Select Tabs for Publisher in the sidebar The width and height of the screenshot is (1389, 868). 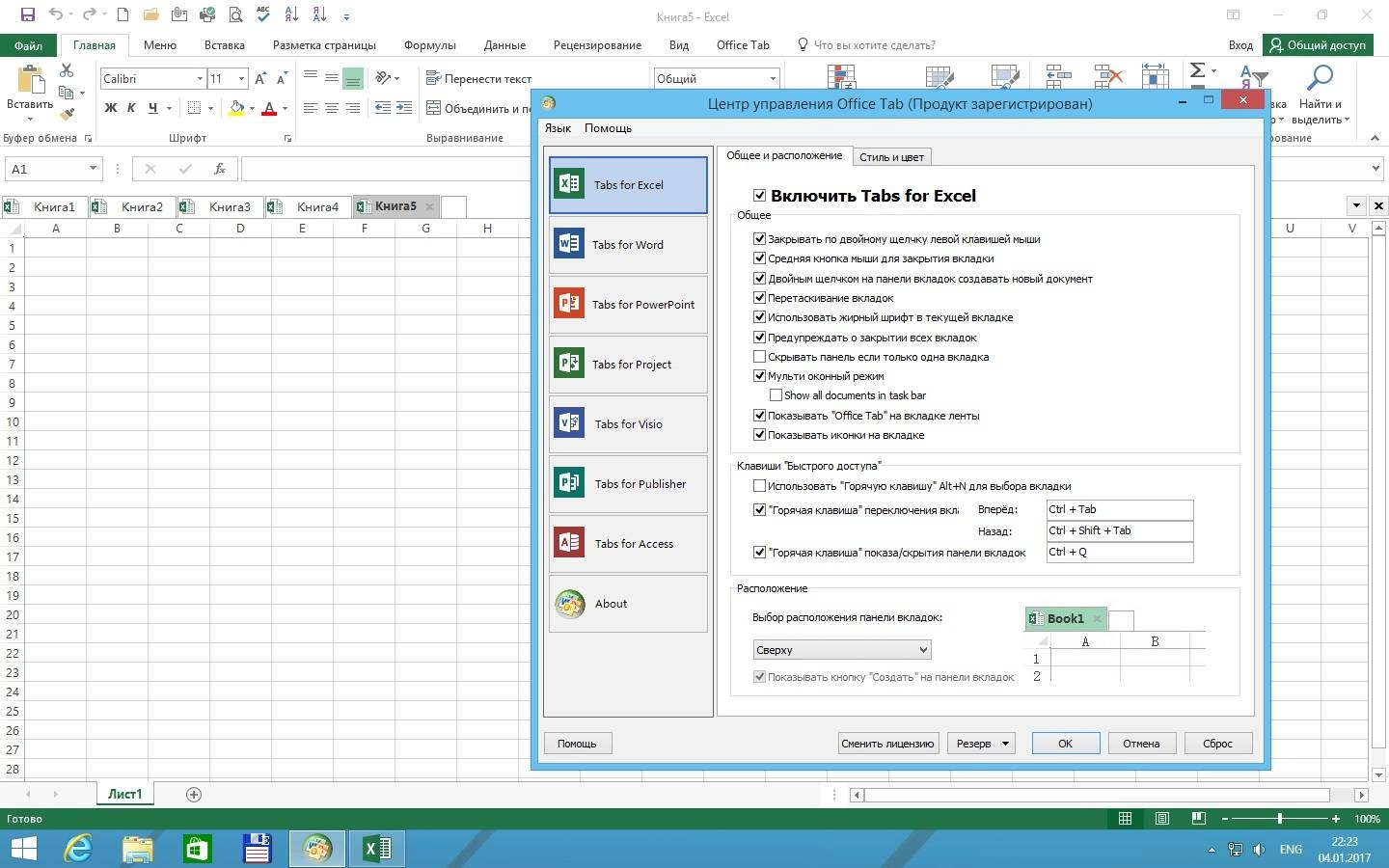click(628, 484)
